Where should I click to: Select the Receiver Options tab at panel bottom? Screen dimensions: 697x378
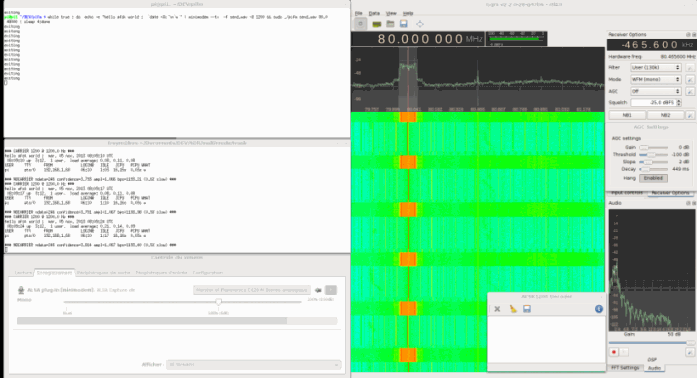click(670, 193)
